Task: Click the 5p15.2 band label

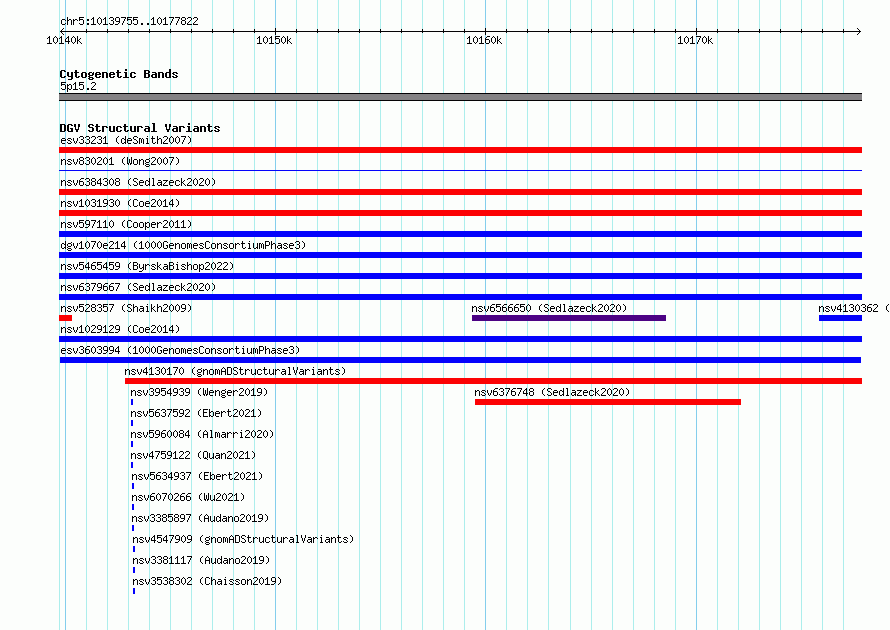Action: pos(78,86)
